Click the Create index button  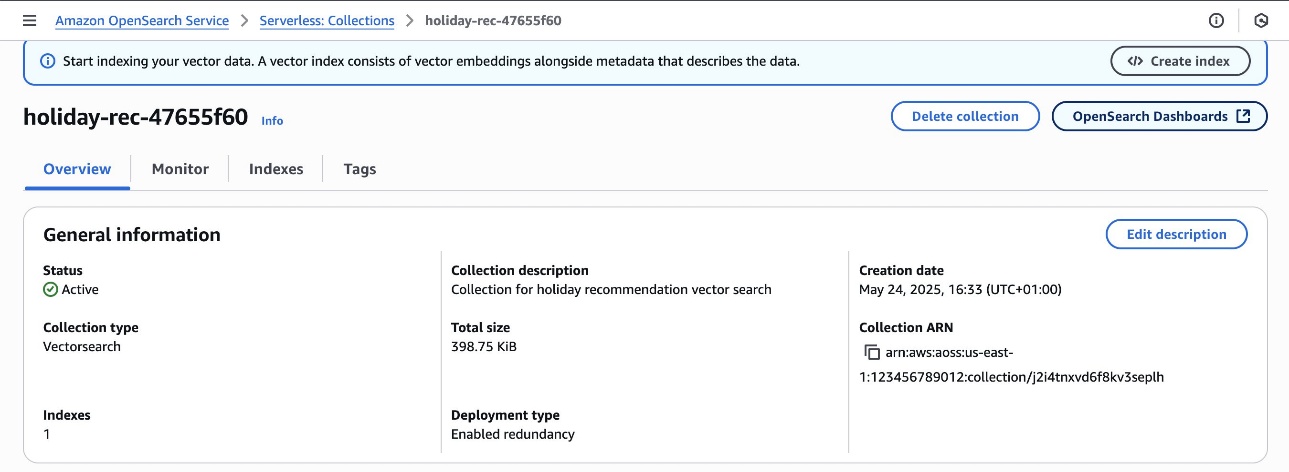tap(1179, 61)
